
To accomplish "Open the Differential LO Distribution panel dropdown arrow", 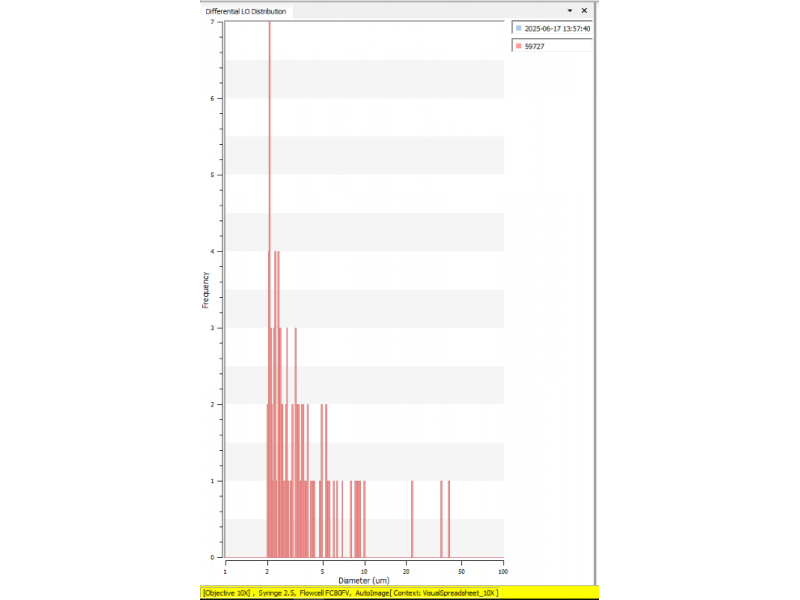I will [570, 11].
